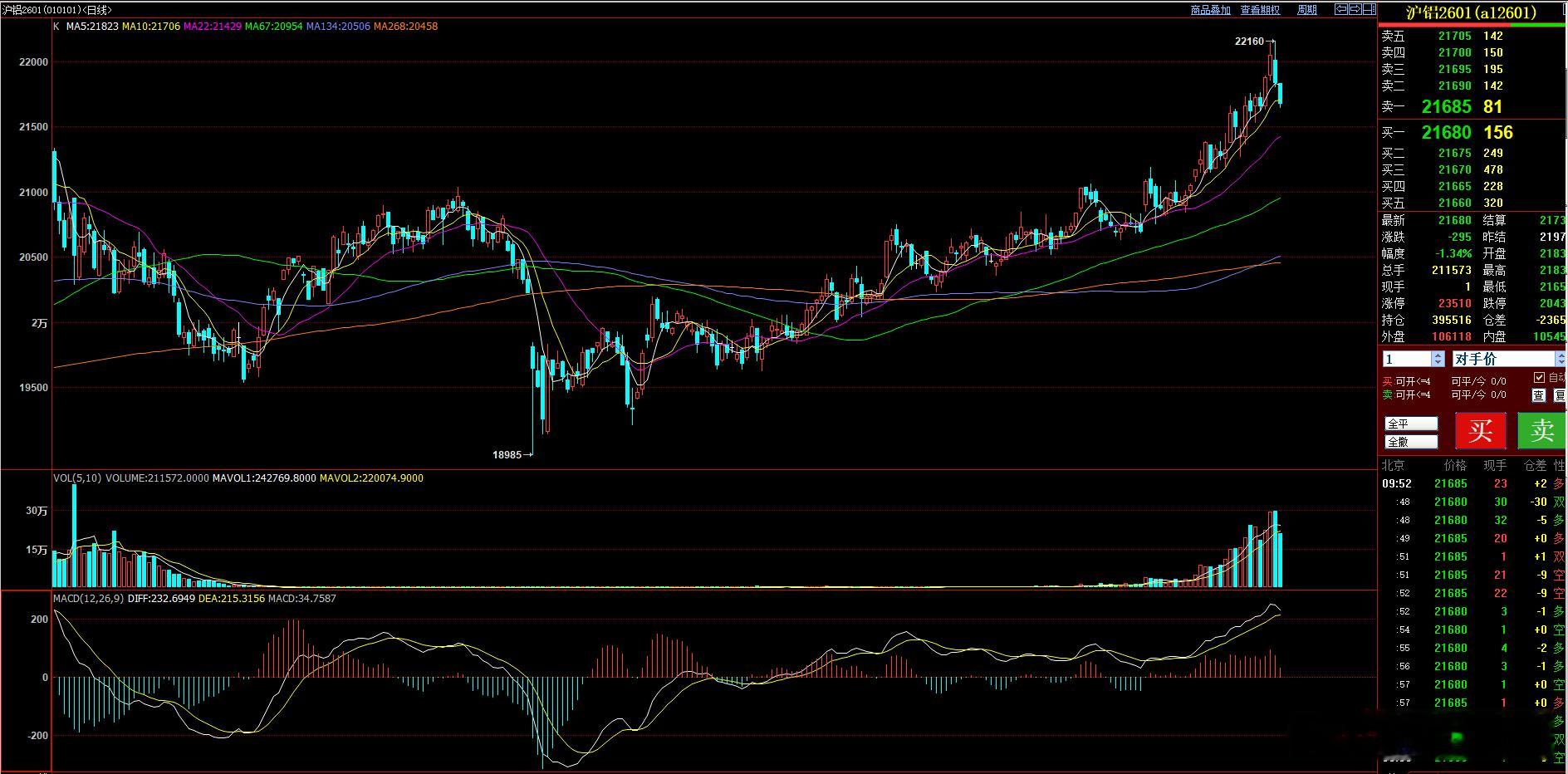The image size is (1568, 774).
Task: Click the MA5:21823 indicator label
Action: click(x=92, y=27)
